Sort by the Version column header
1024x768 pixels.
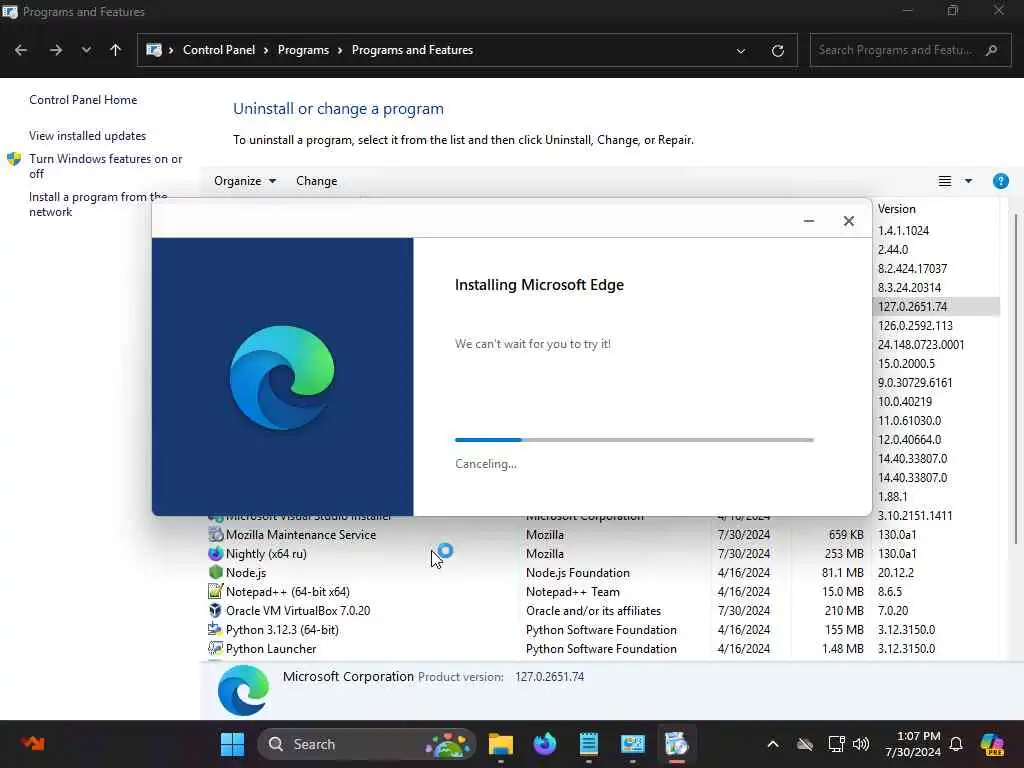point(897,209)
